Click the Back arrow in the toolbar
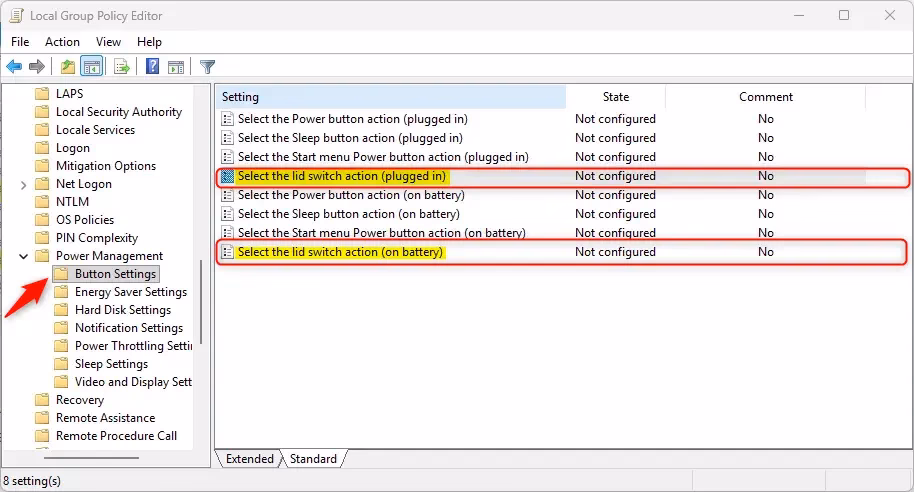914x492 pixels. [x=14, y=67]
